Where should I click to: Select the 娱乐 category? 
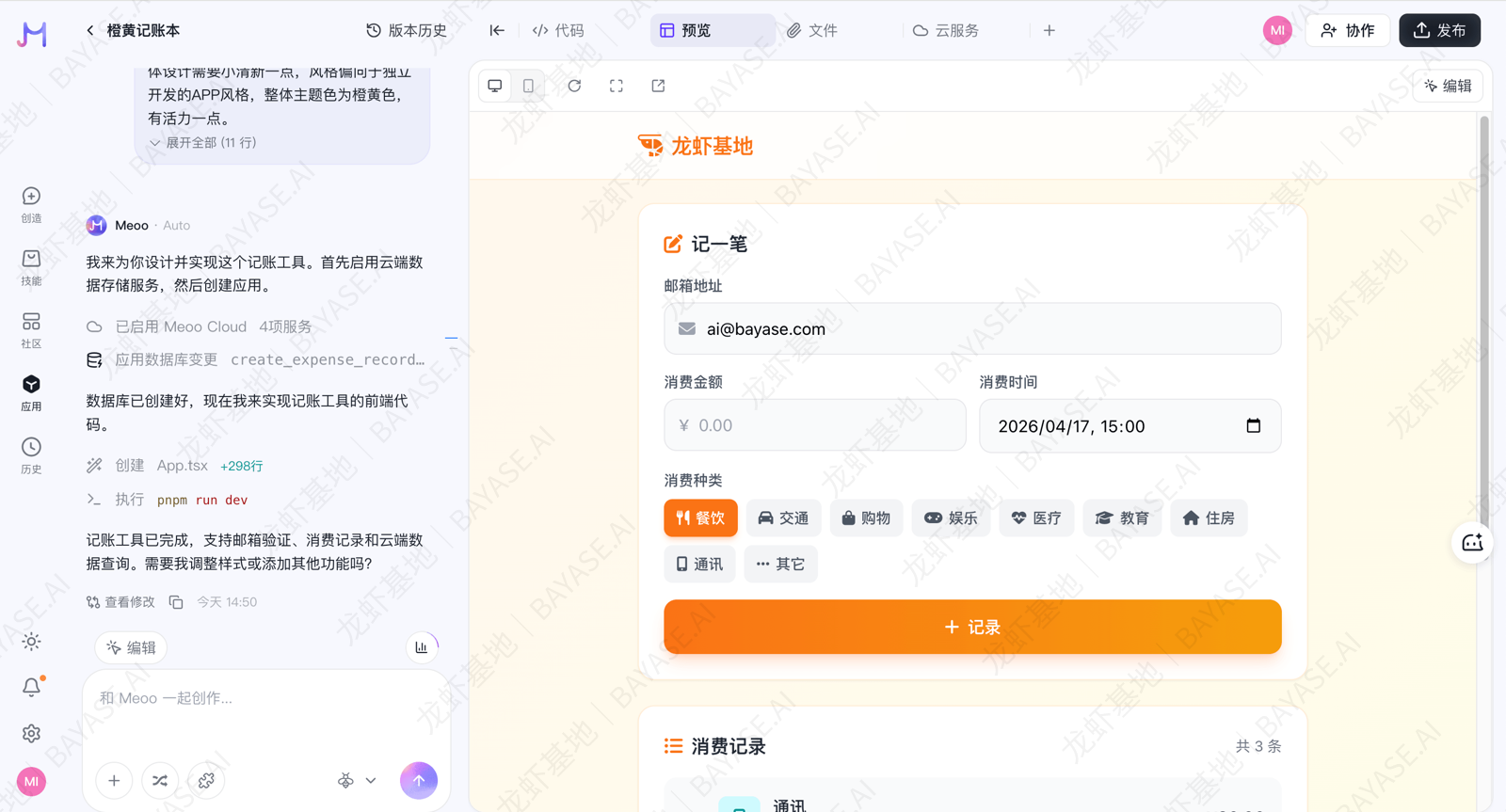coord(951,517)
